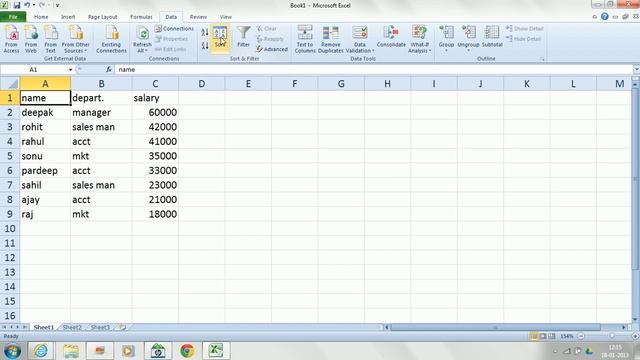Open the Windows Start button
Viewport: 640px width, 360px height.
tap(12, 351)
